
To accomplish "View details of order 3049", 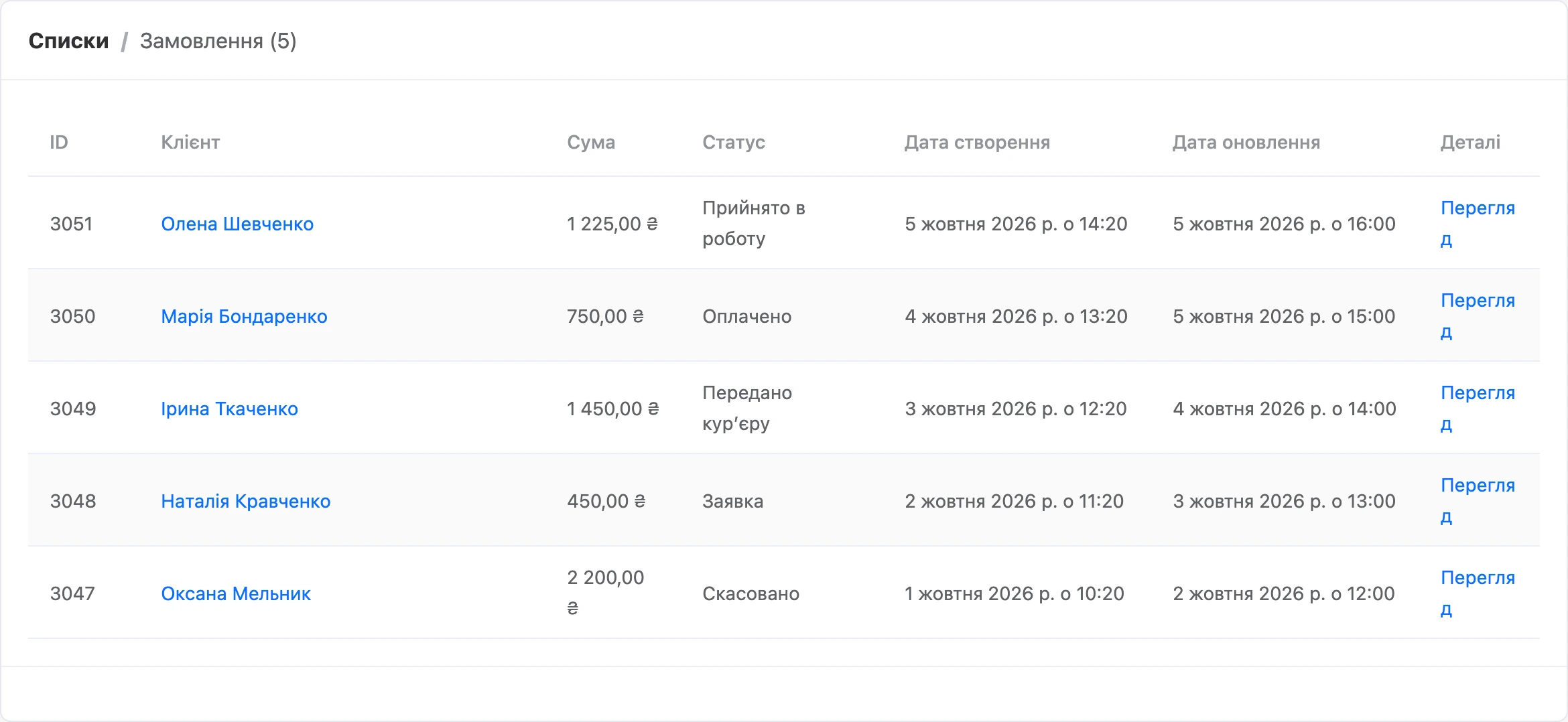I will (x=1478, y=409).
